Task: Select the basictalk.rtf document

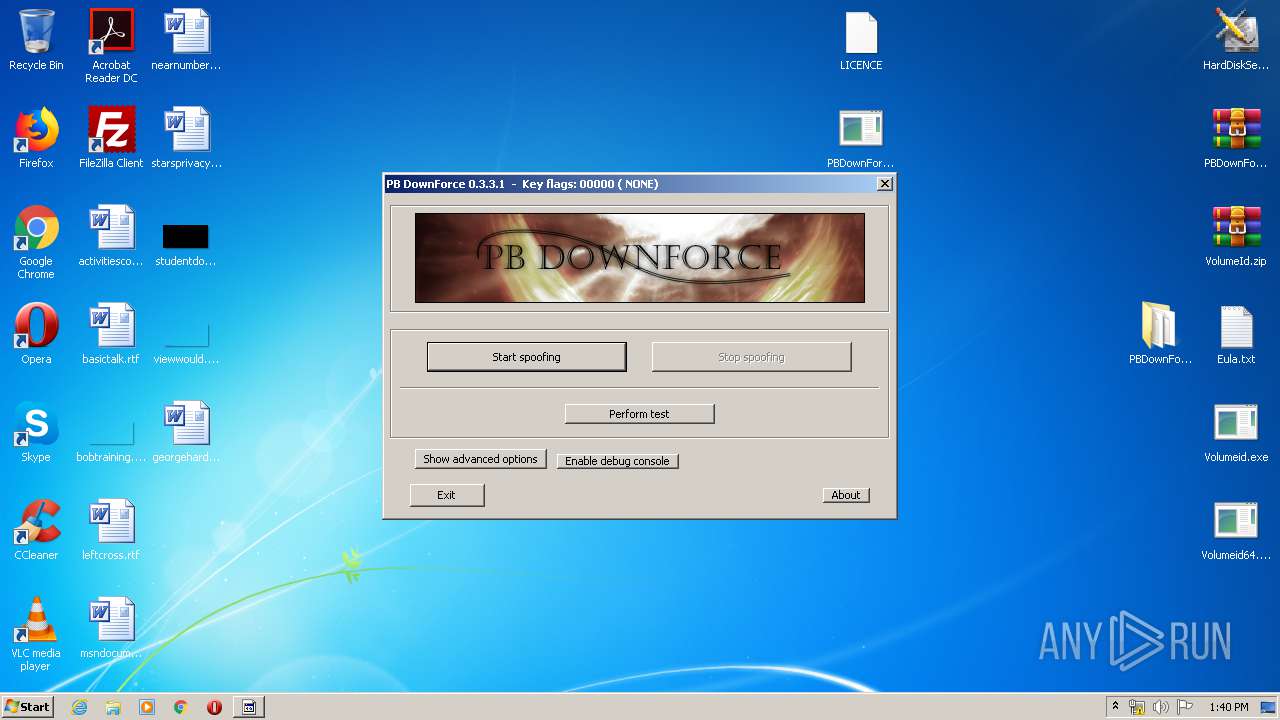Action: [x=111, y=334]
